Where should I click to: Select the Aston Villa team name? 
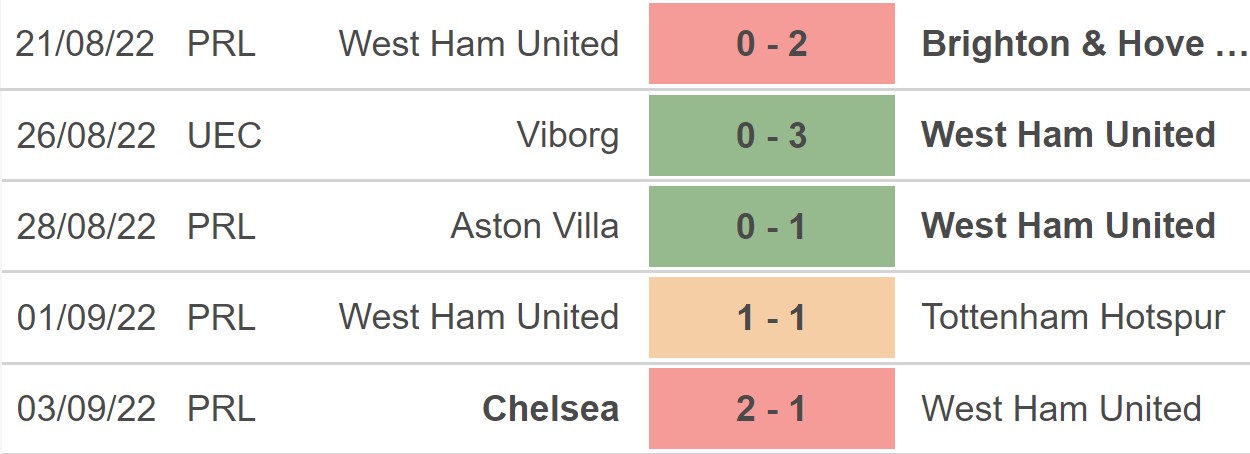534,226
